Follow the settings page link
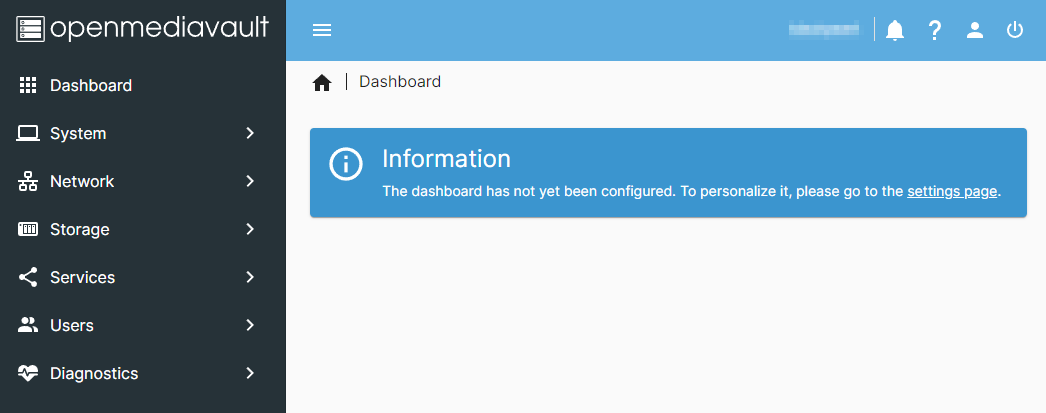Viewport: 1046px width, 413px height. [x=952, y=191]
